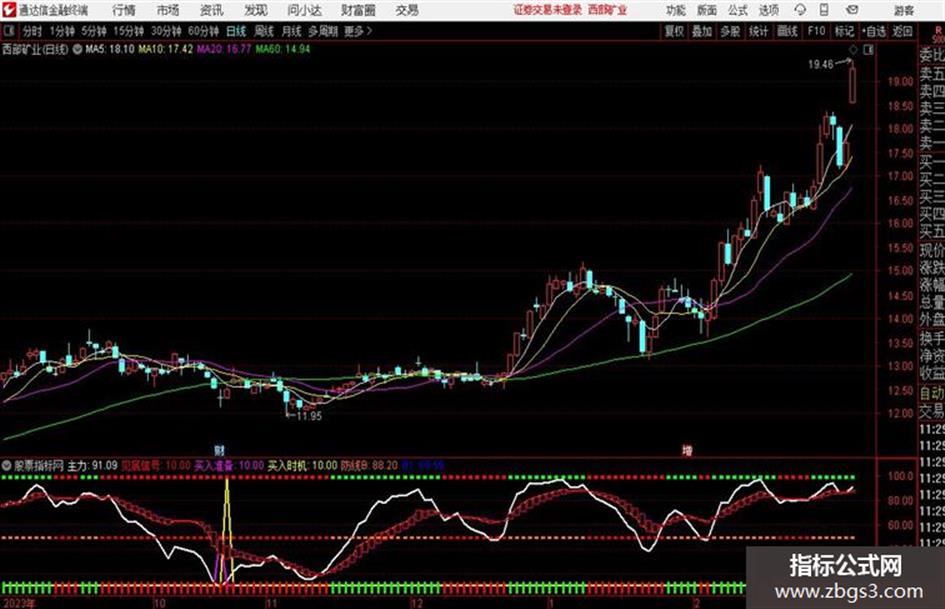Switch to the 1分钟 period tab
Image resolution: width=945 pixels, height=609 pixels.
pos(62,31)
